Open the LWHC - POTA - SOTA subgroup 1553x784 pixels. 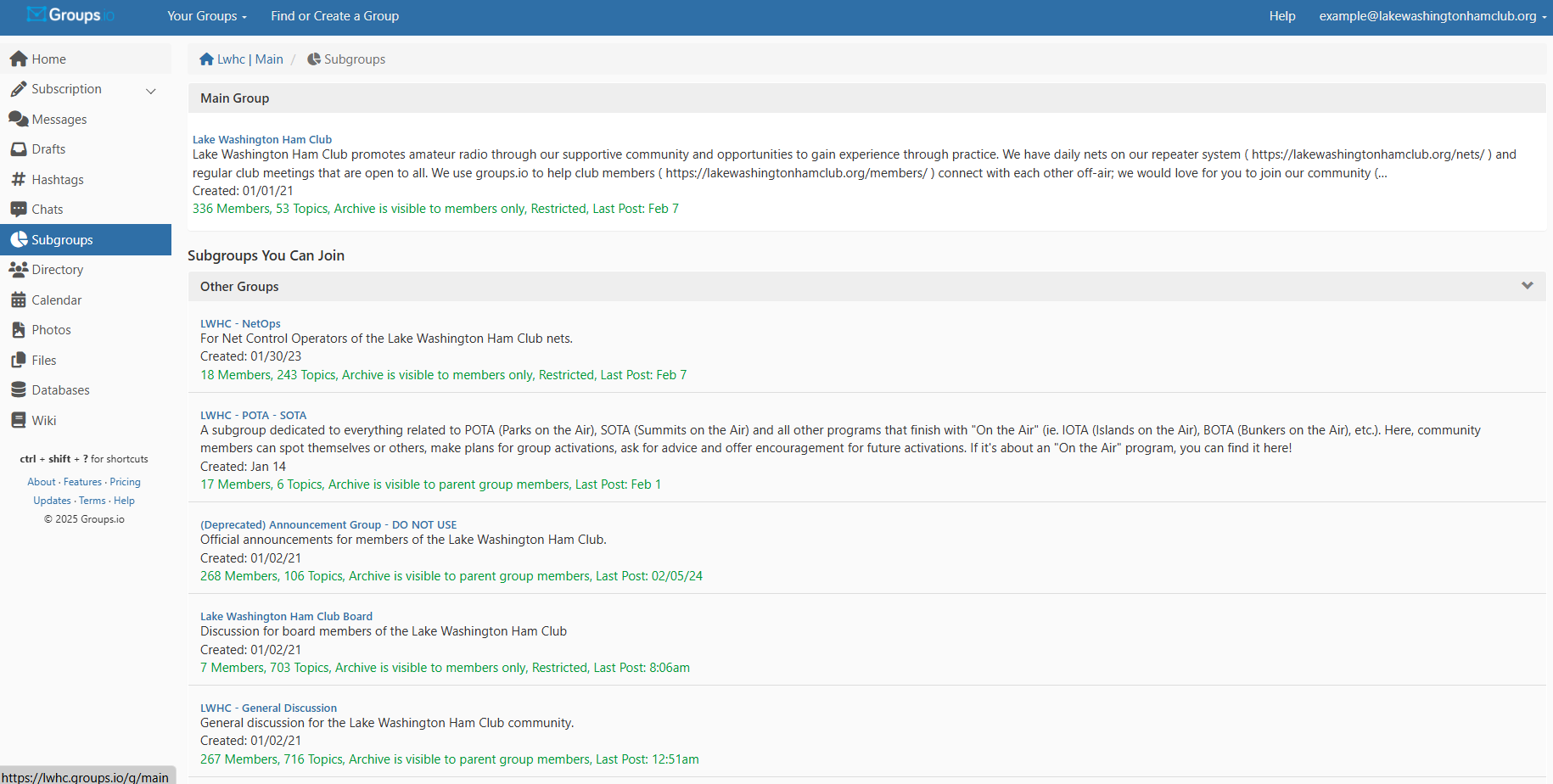click(254, 415)
